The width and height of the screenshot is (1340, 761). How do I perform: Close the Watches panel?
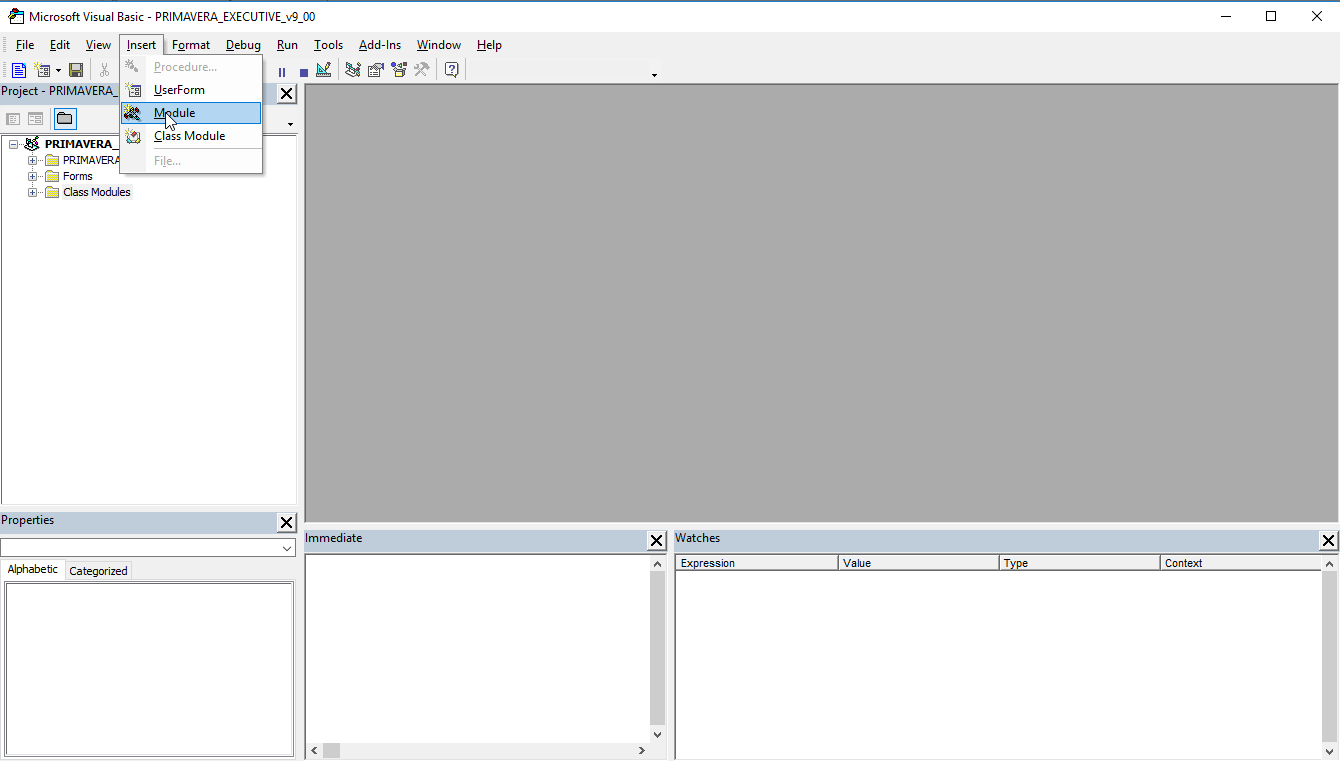1328,541
